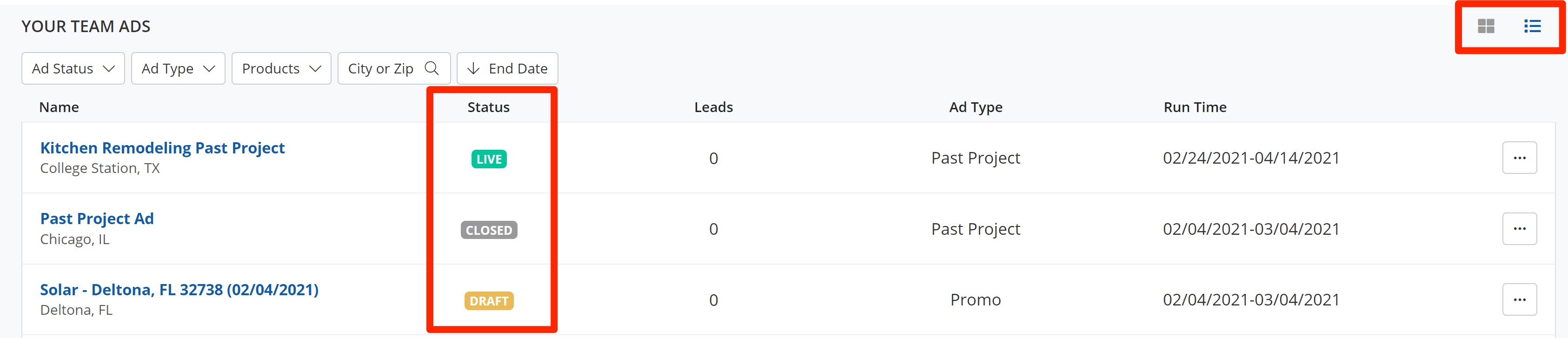Expand the Ad Type filter dropdown

click(178, 68)
